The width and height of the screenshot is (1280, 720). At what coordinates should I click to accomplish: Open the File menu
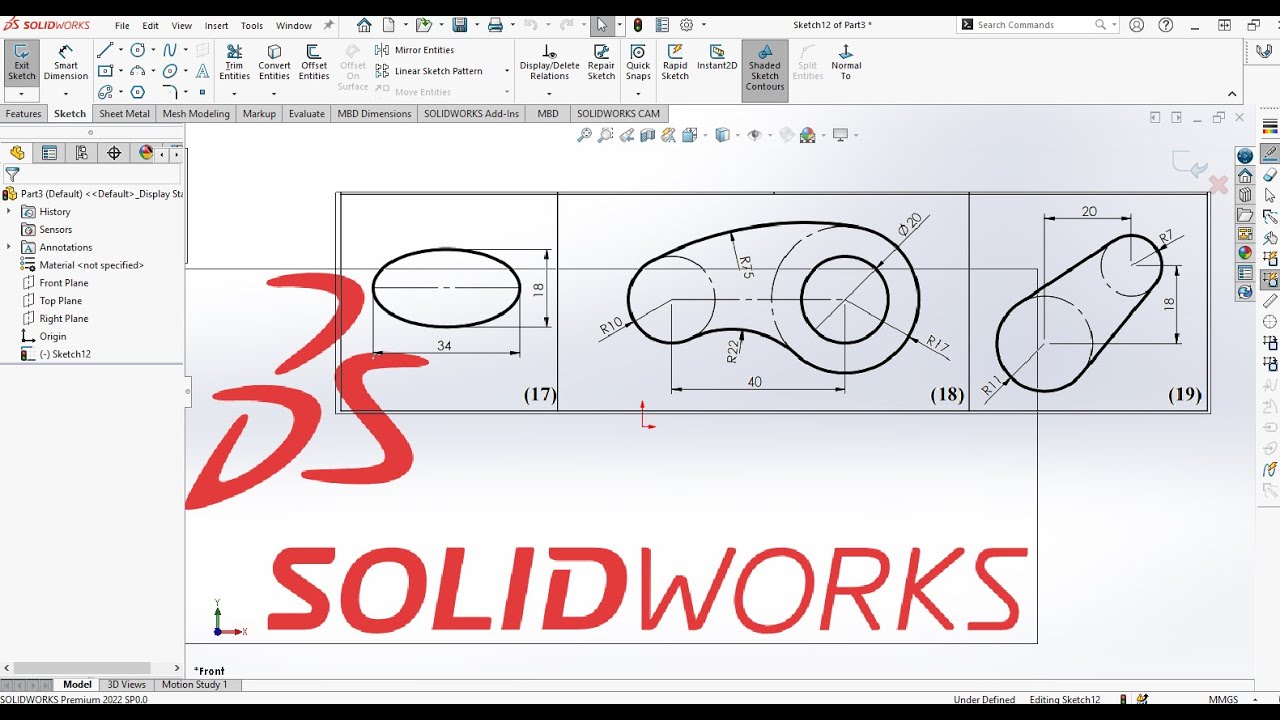(x=122, y=26)
